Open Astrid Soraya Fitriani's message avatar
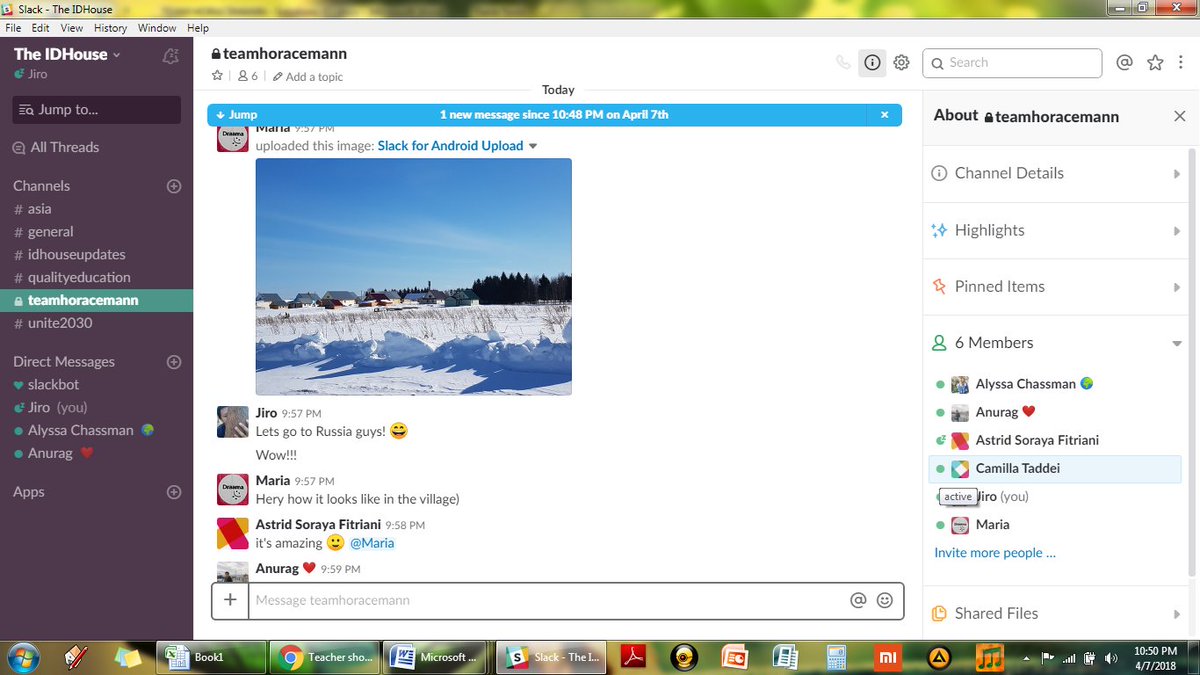The width and height of the screenshot is (1200, 675). (x=233, y=533)
